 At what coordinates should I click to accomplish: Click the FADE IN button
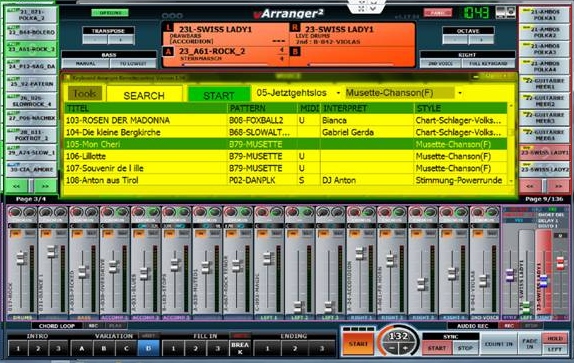coord(529,344)
